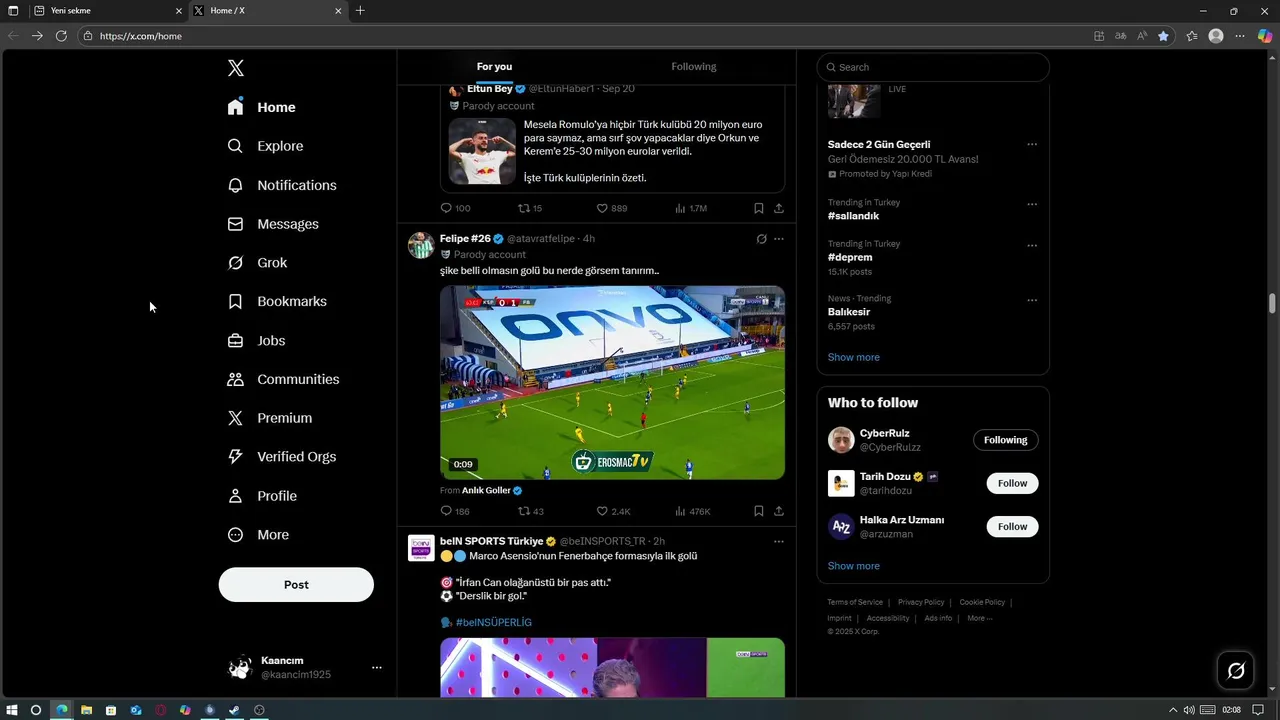This screenshot has height=720, width=1280.
Task: Open Anlık Goller source link
Action: click(486, 491)
